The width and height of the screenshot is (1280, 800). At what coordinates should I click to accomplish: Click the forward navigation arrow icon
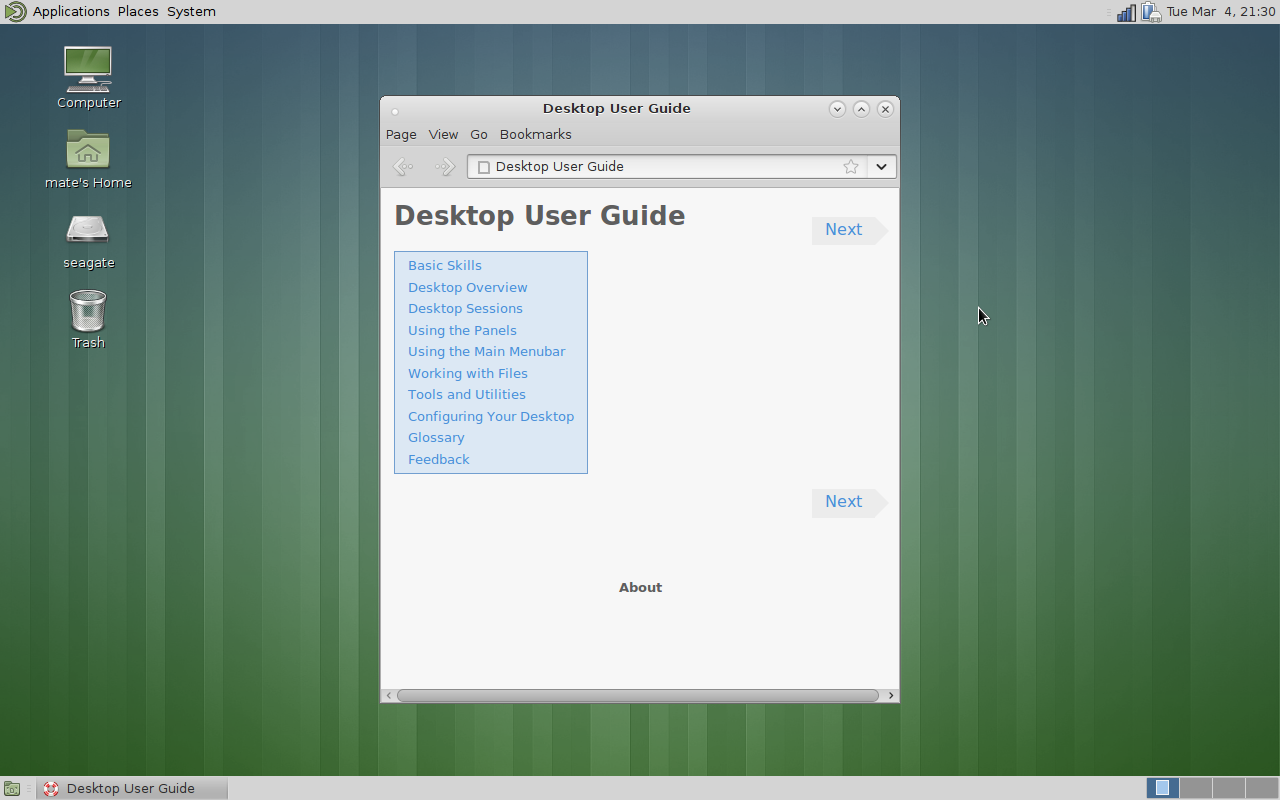(x=445, y=167)
